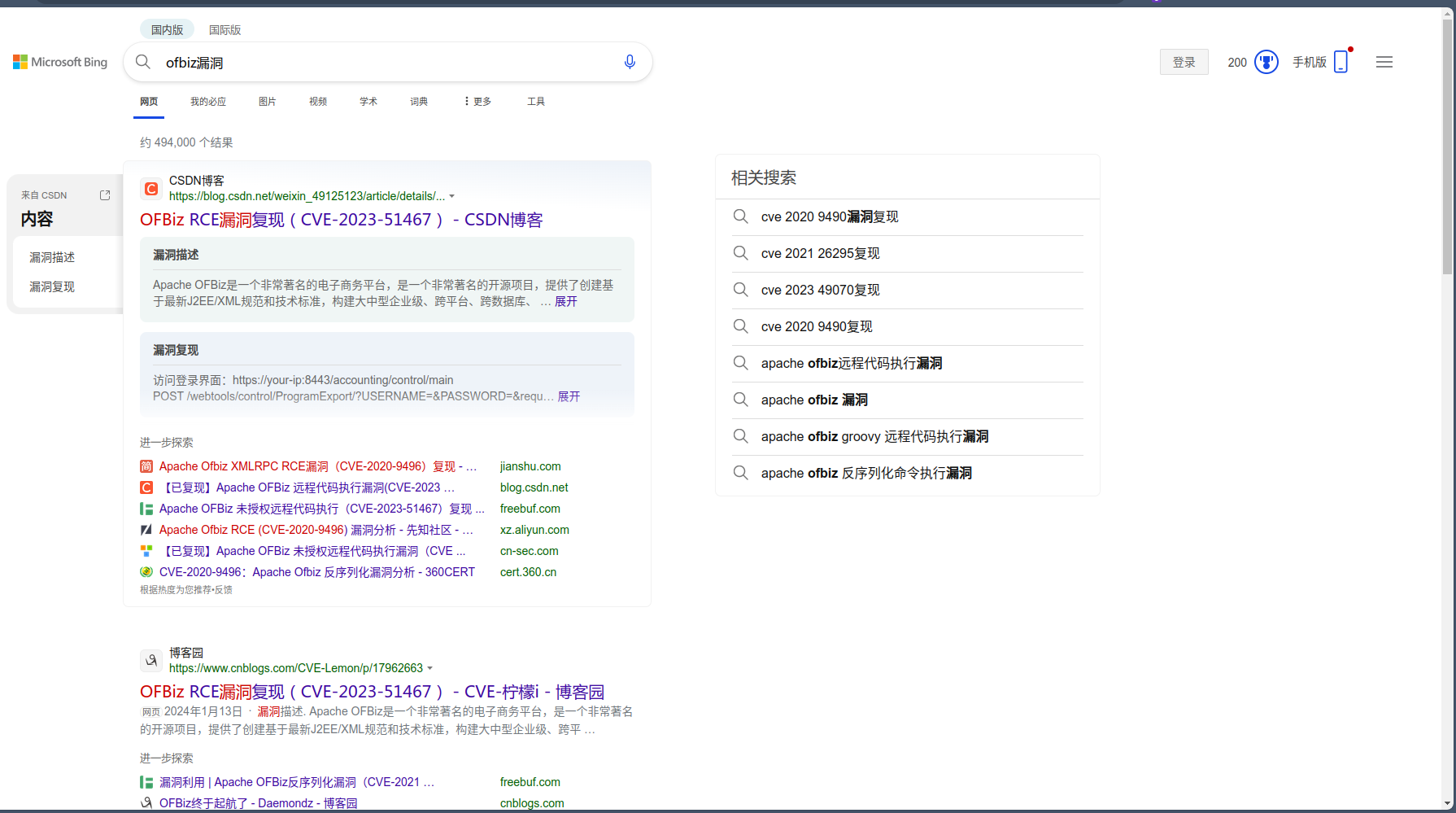
Task: Open the external link icon beside 来自 CSDN
Action: coord(105,195)
